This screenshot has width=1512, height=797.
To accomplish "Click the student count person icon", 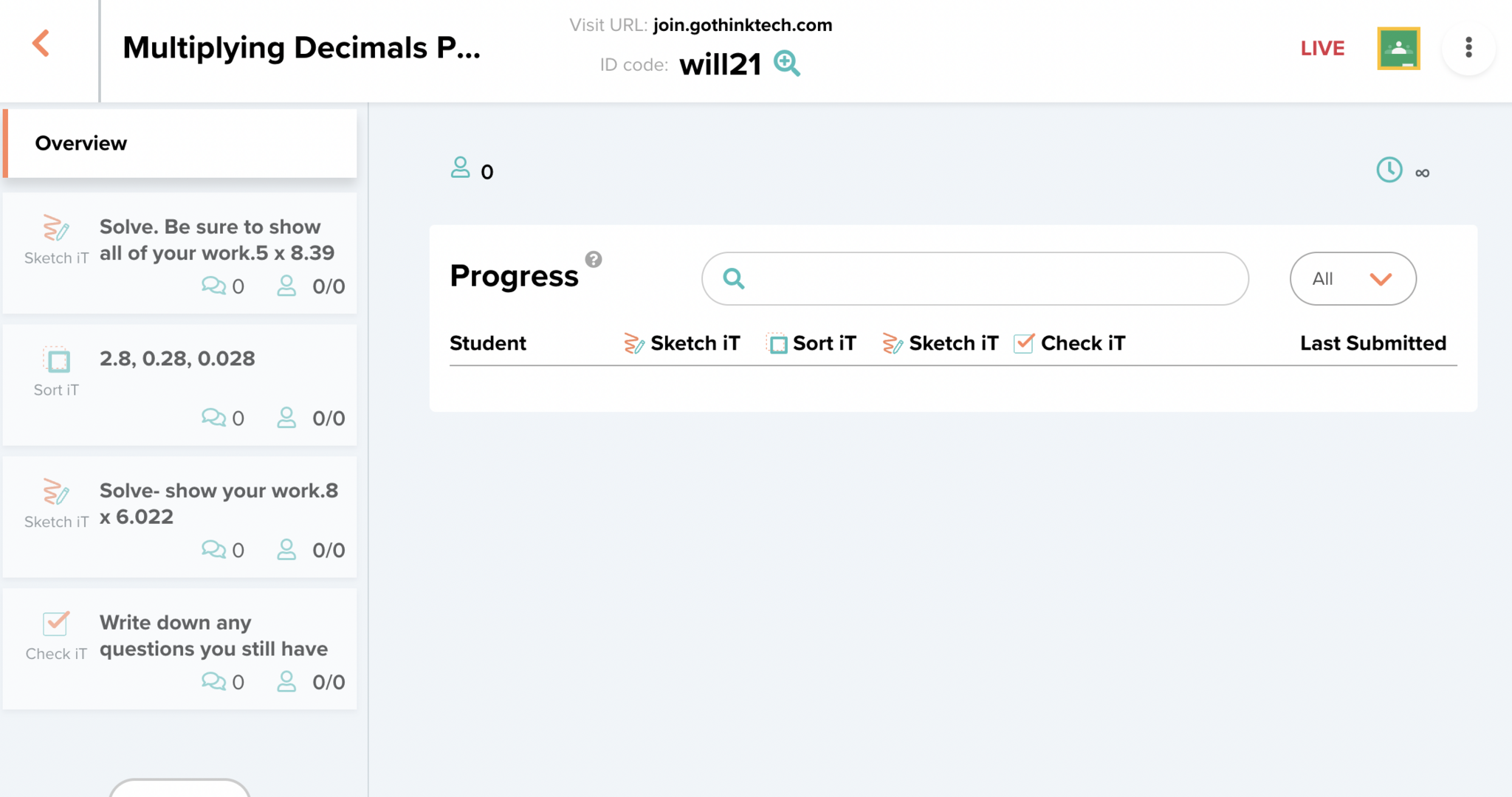I will 460,168.
